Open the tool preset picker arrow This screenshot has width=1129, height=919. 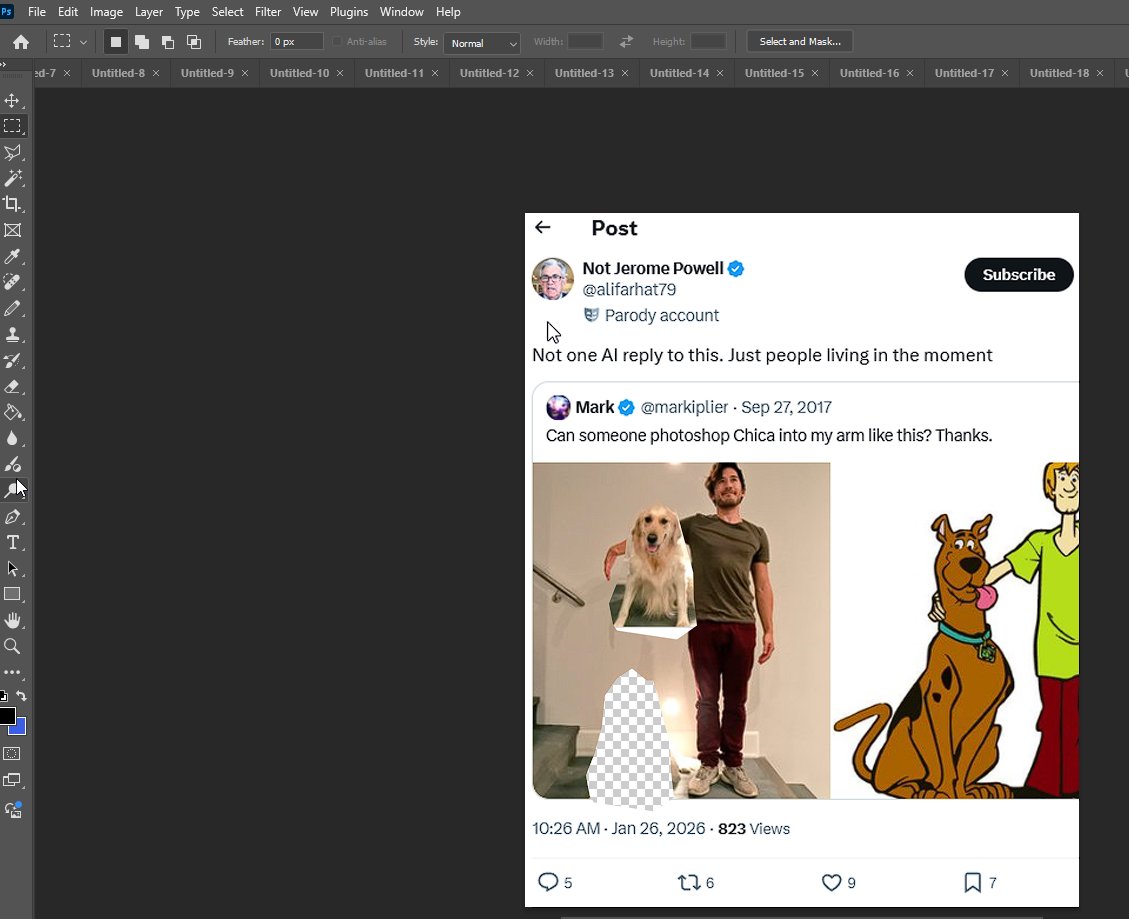(84, 42)
